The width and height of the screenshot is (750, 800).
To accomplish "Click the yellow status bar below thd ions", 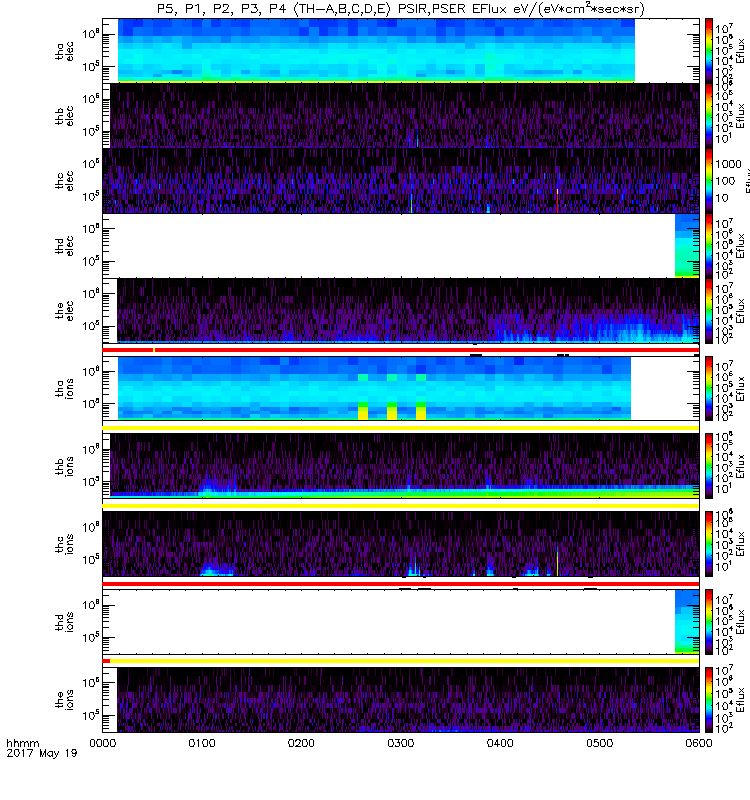I will coord(405,661).
